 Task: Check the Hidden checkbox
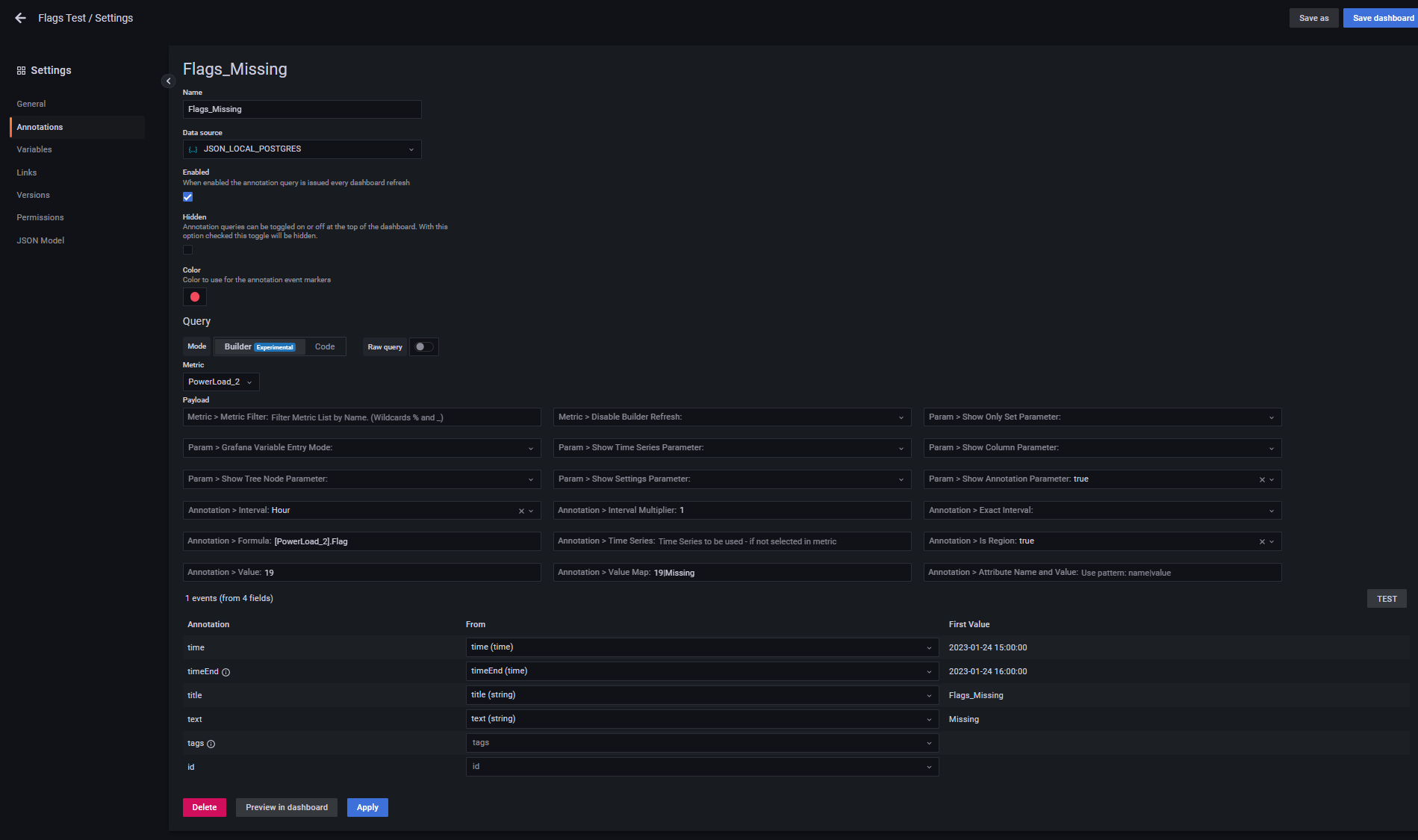(x=187, y=250)
